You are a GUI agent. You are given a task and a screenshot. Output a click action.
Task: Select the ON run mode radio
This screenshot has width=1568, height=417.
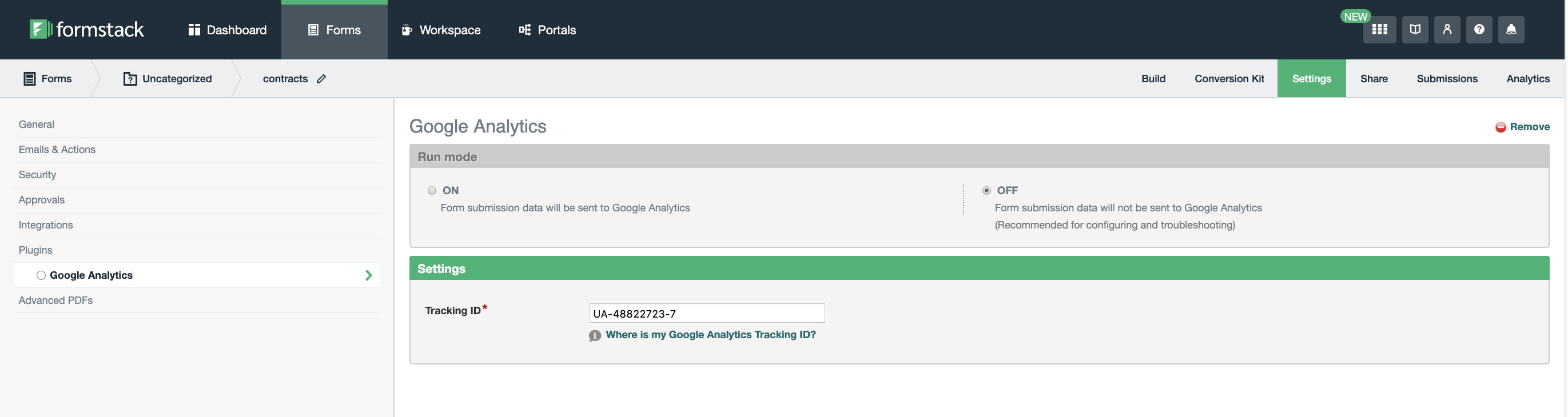tap(432, 190)
